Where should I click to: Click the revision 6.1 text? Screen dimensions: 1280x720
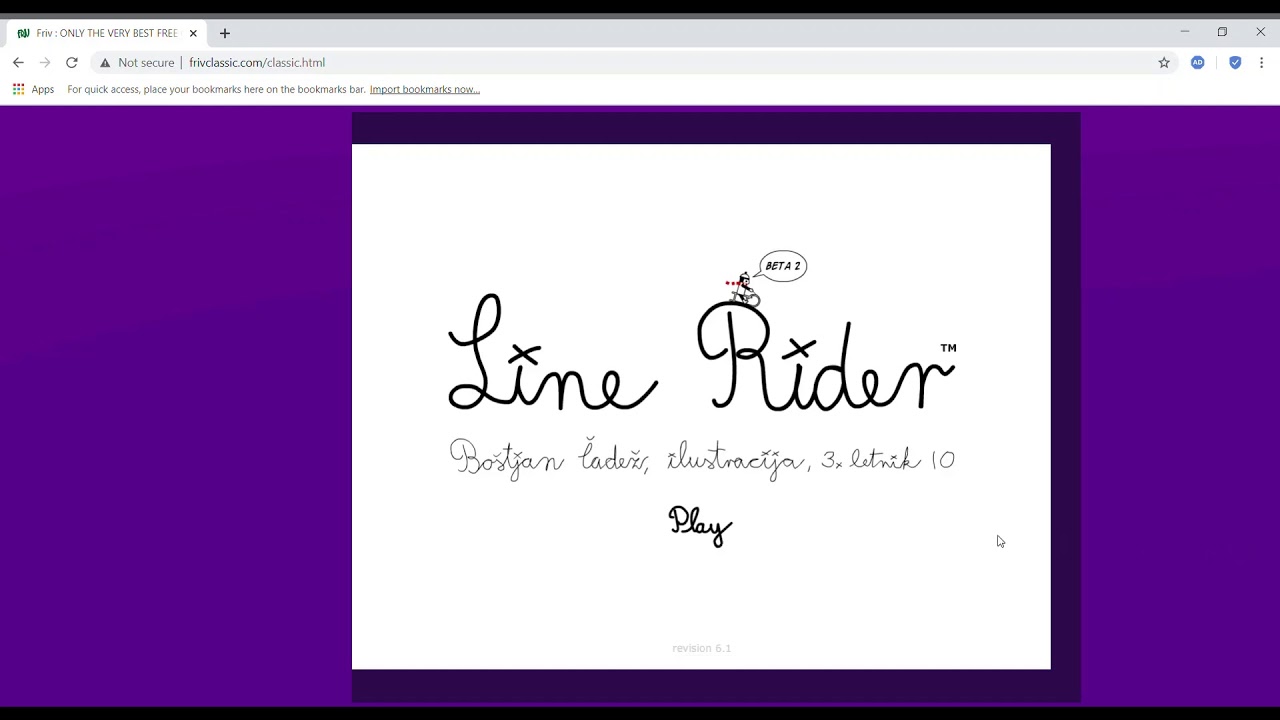[702, 648]
